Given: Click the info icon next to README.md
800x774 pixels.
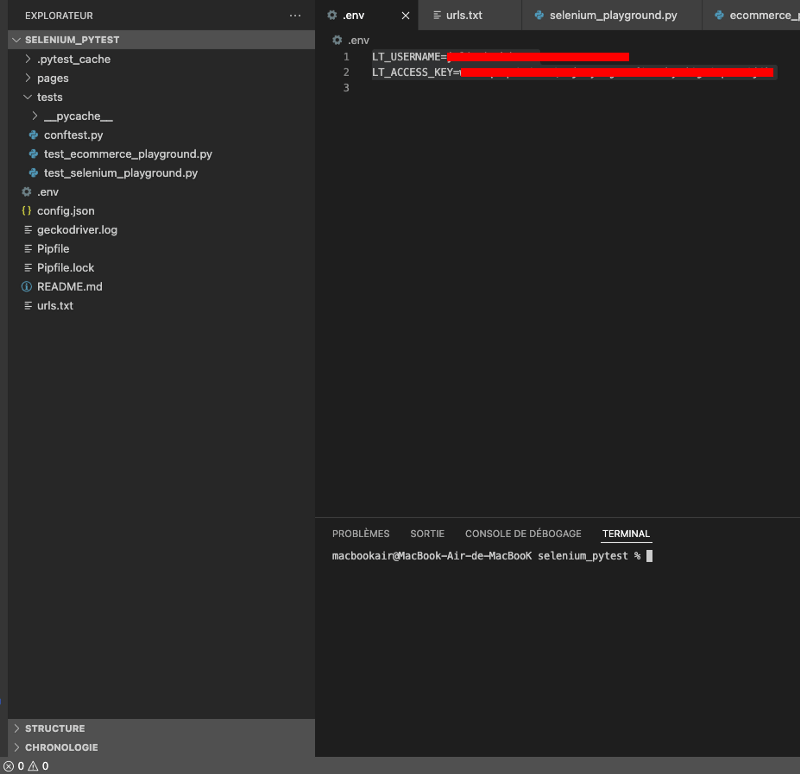Looking at the screenshot, I should (28, 287).
